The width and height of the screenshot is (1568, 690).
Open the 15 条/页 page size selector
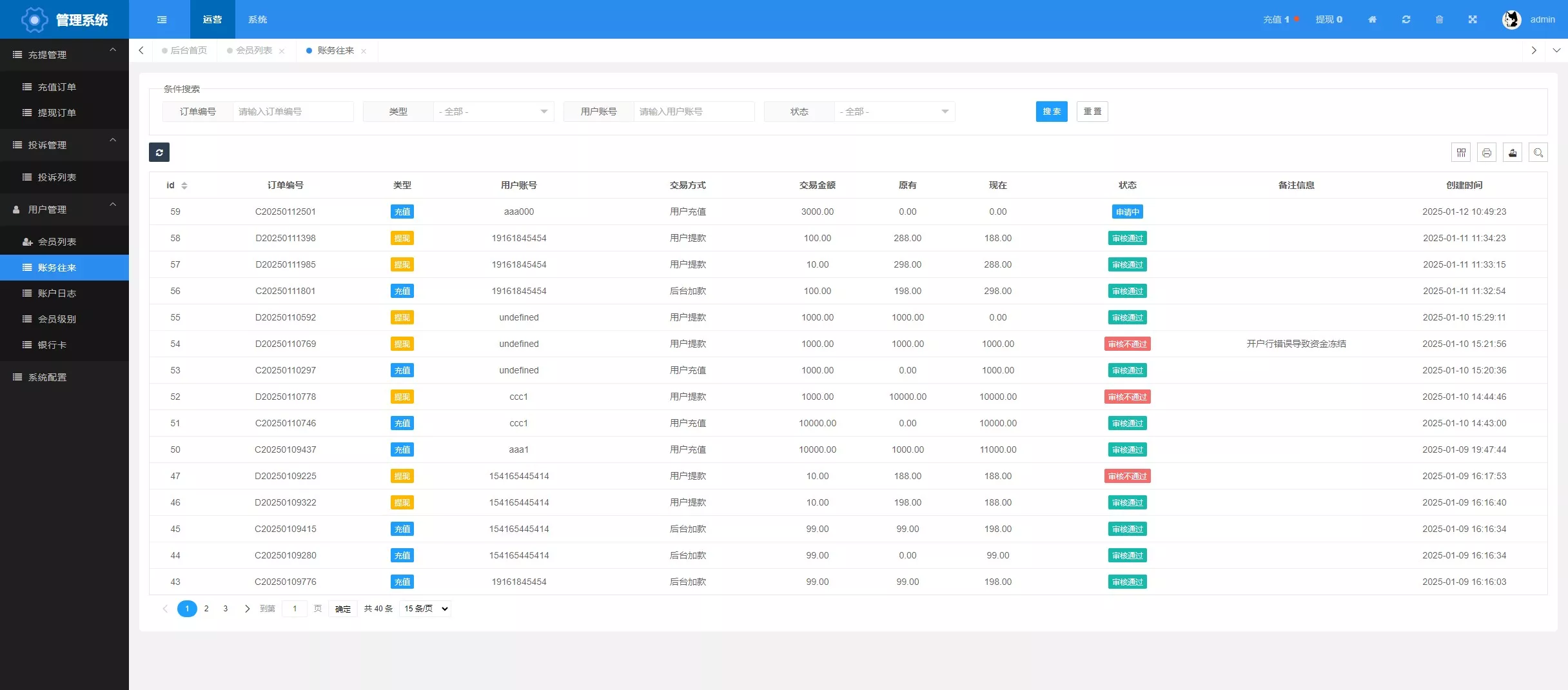[x=426, y=609]
